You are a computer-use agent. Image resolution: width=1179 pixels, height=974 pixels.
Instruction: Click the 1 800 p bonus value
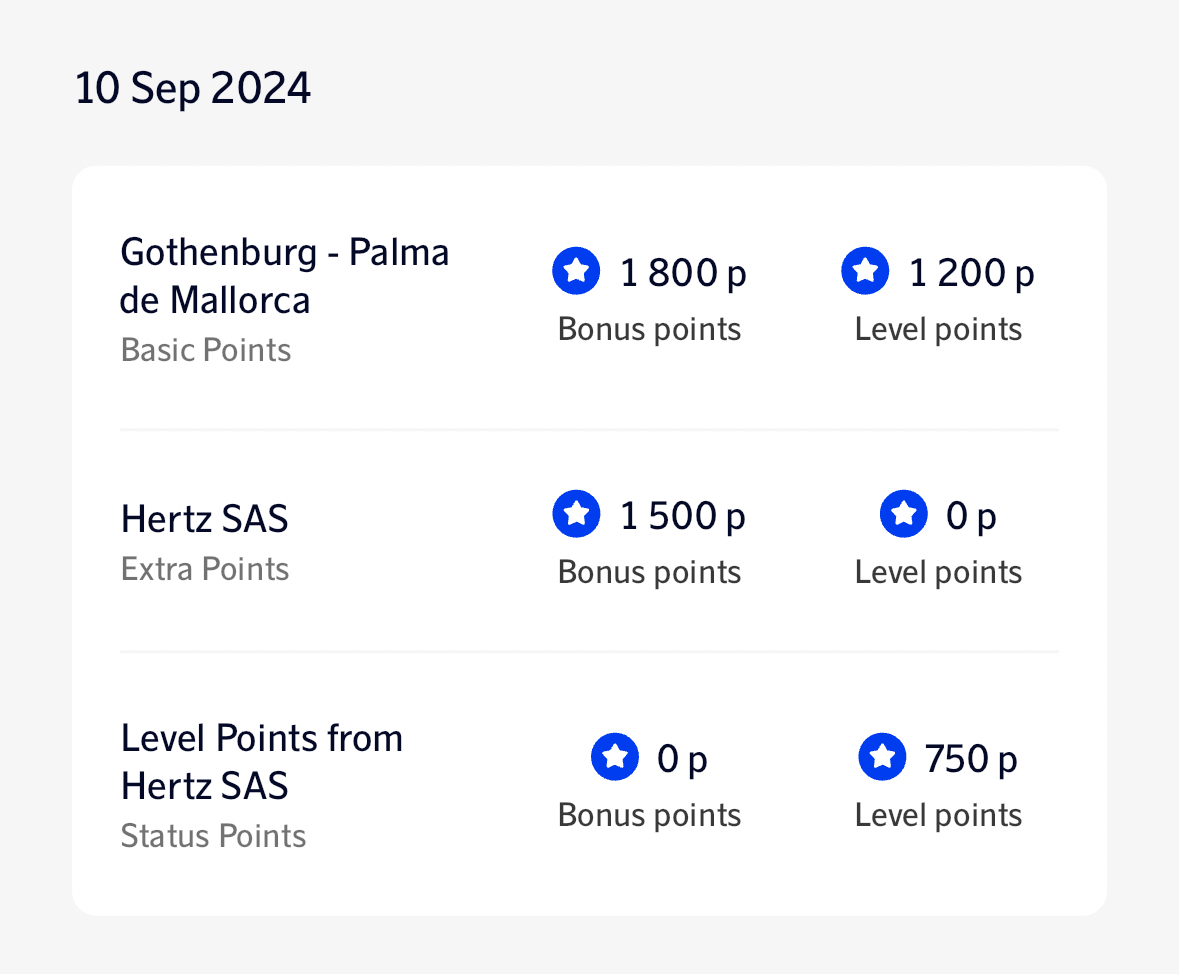pyautogui.click(x=683, y=272)
